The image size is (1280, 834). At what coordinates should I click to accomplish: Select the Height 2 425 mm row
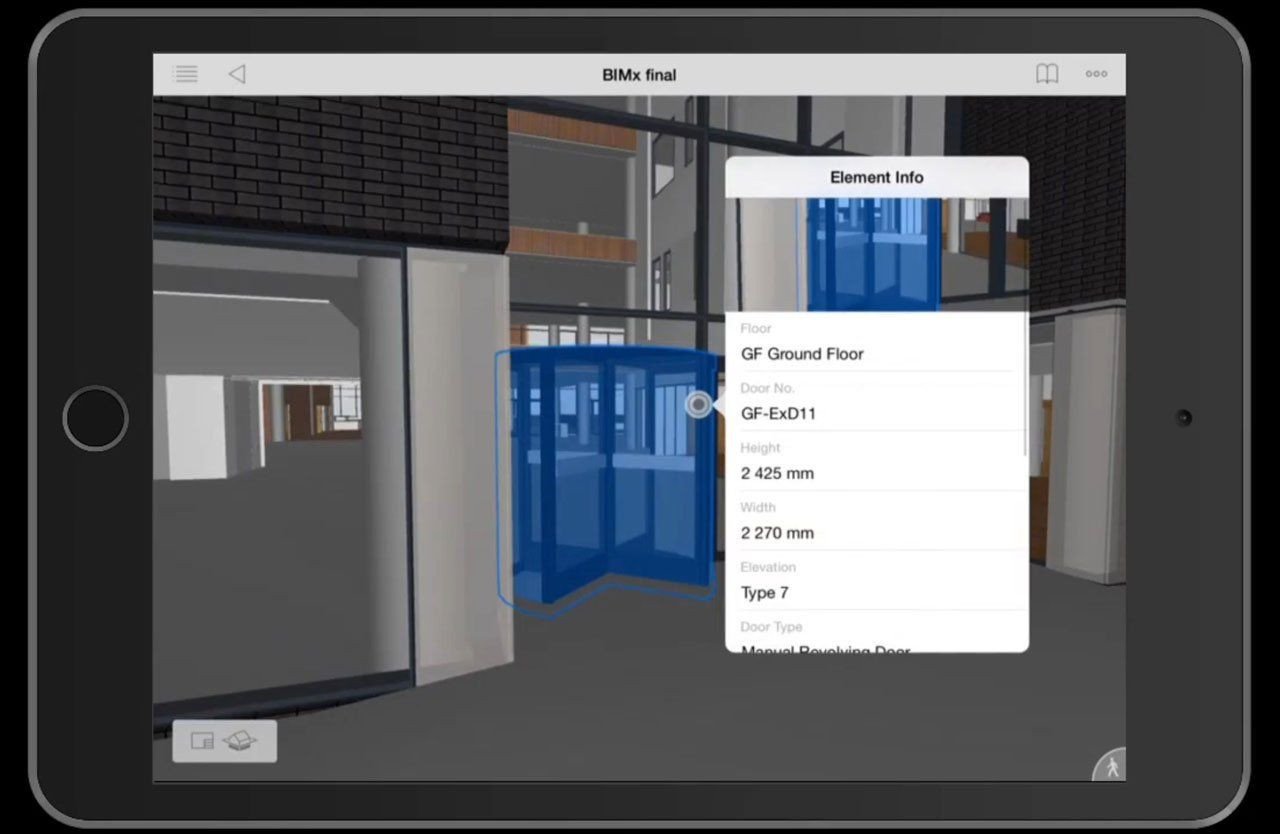[877, 462]
